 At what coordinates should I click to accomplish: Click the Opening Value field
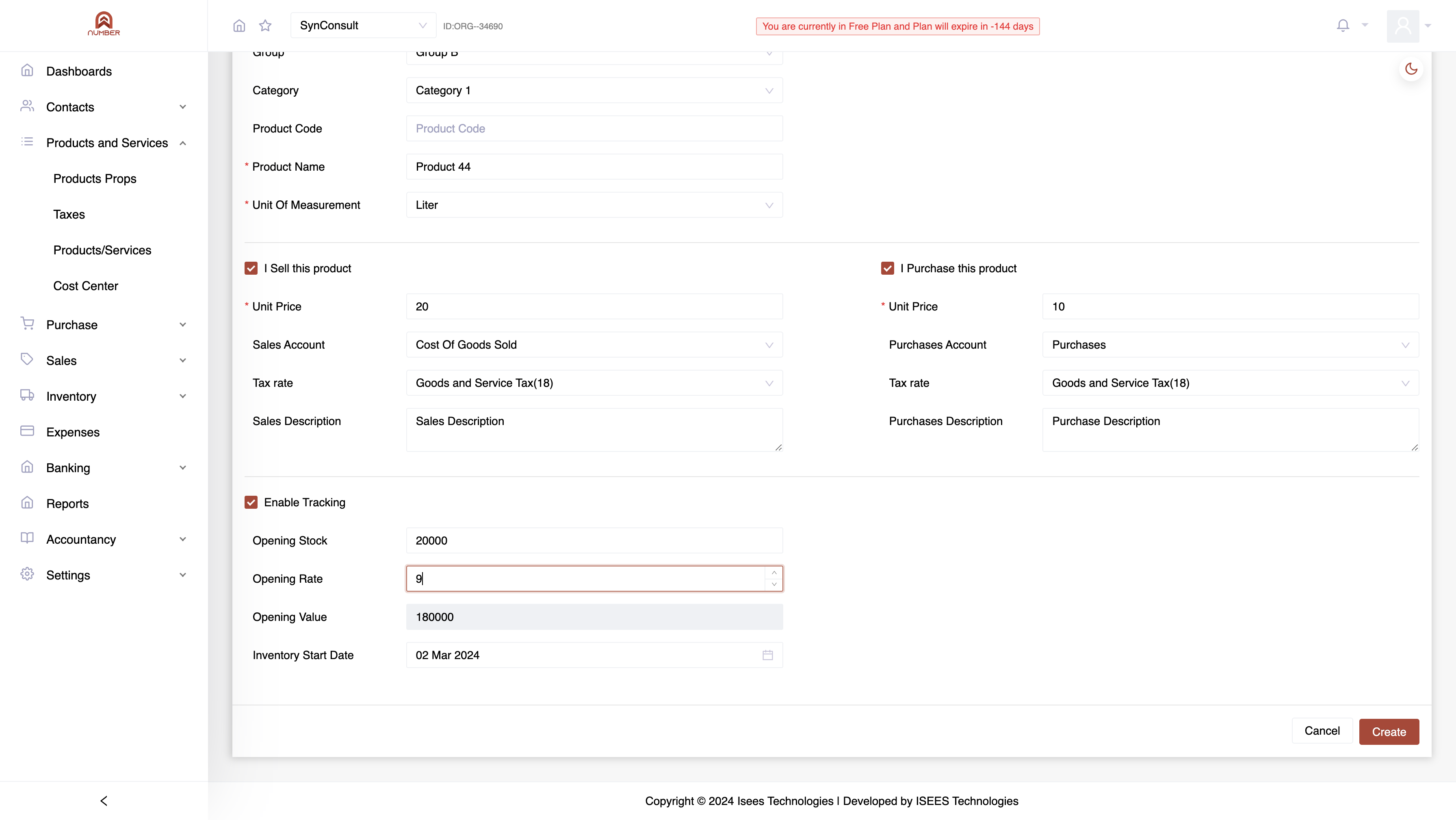click(x=594, y=617)
